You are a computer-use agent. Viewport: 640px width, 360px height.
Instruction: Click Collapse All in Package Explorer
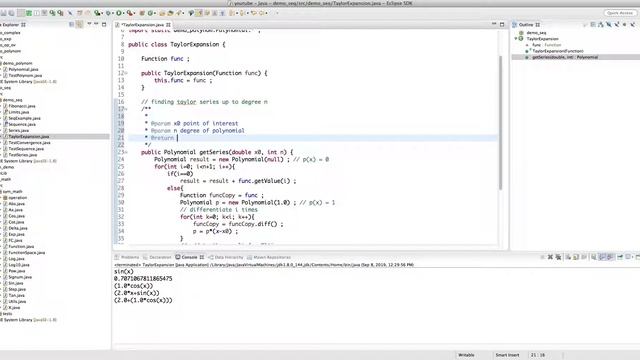pyautogui.click(x=72, y=24)
